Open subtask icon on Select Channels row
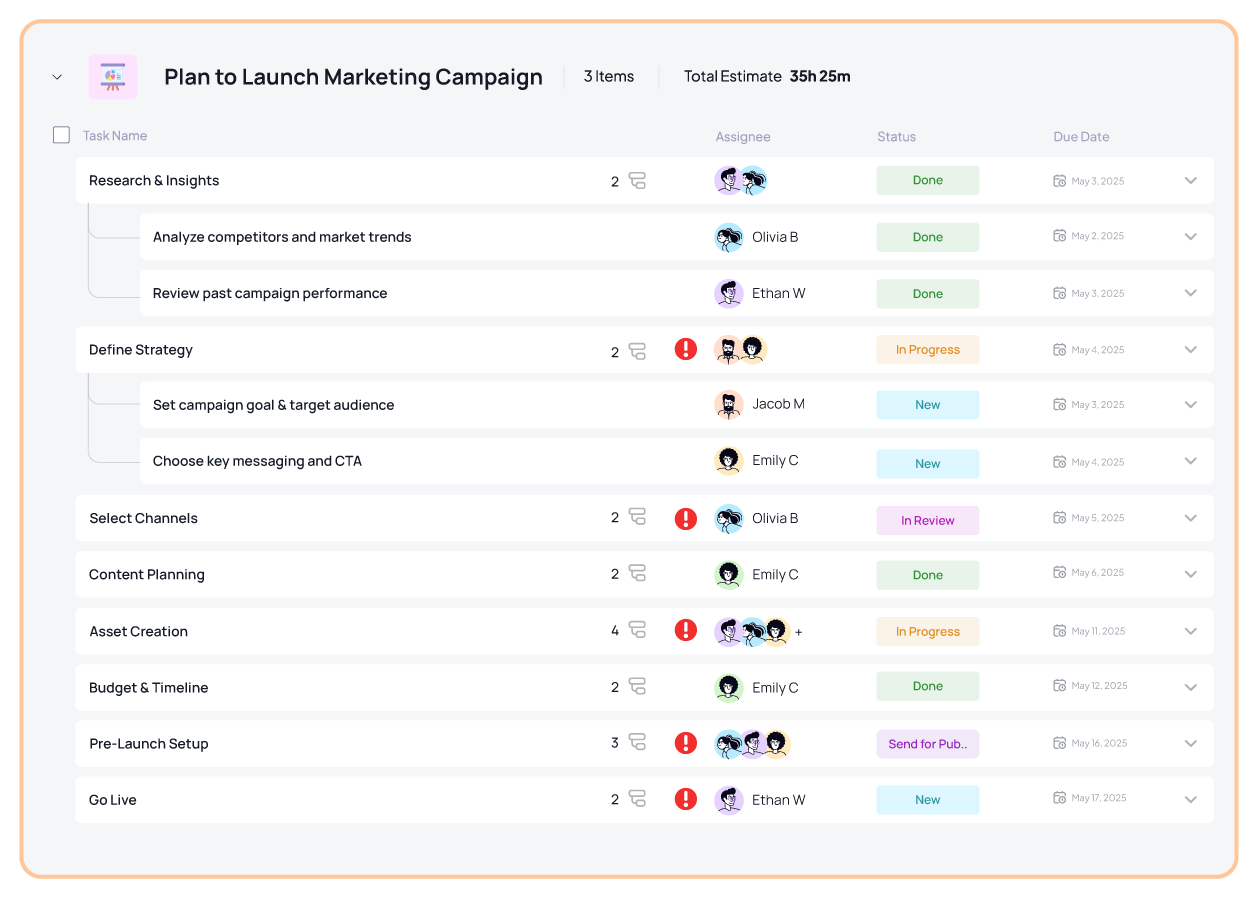Image resolution: width=1258 pixels, height=898 pixels. click(x=637, y=518)
